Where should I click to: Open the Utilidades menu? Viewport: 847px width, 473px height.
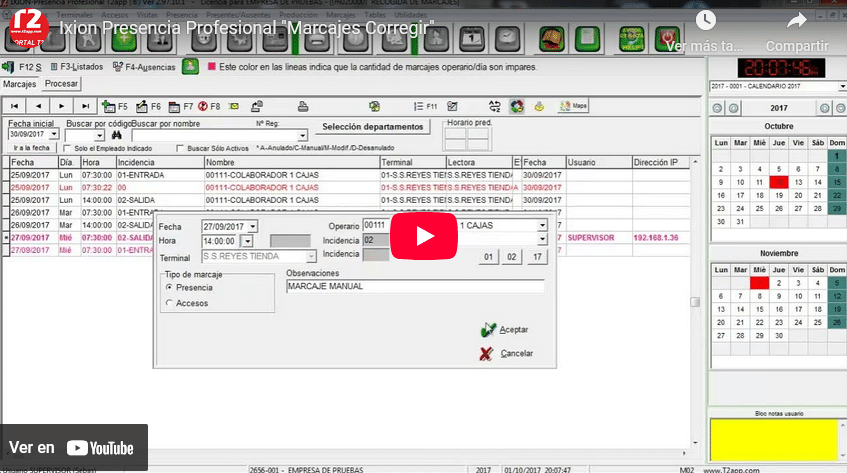click(x=411, y=15)
